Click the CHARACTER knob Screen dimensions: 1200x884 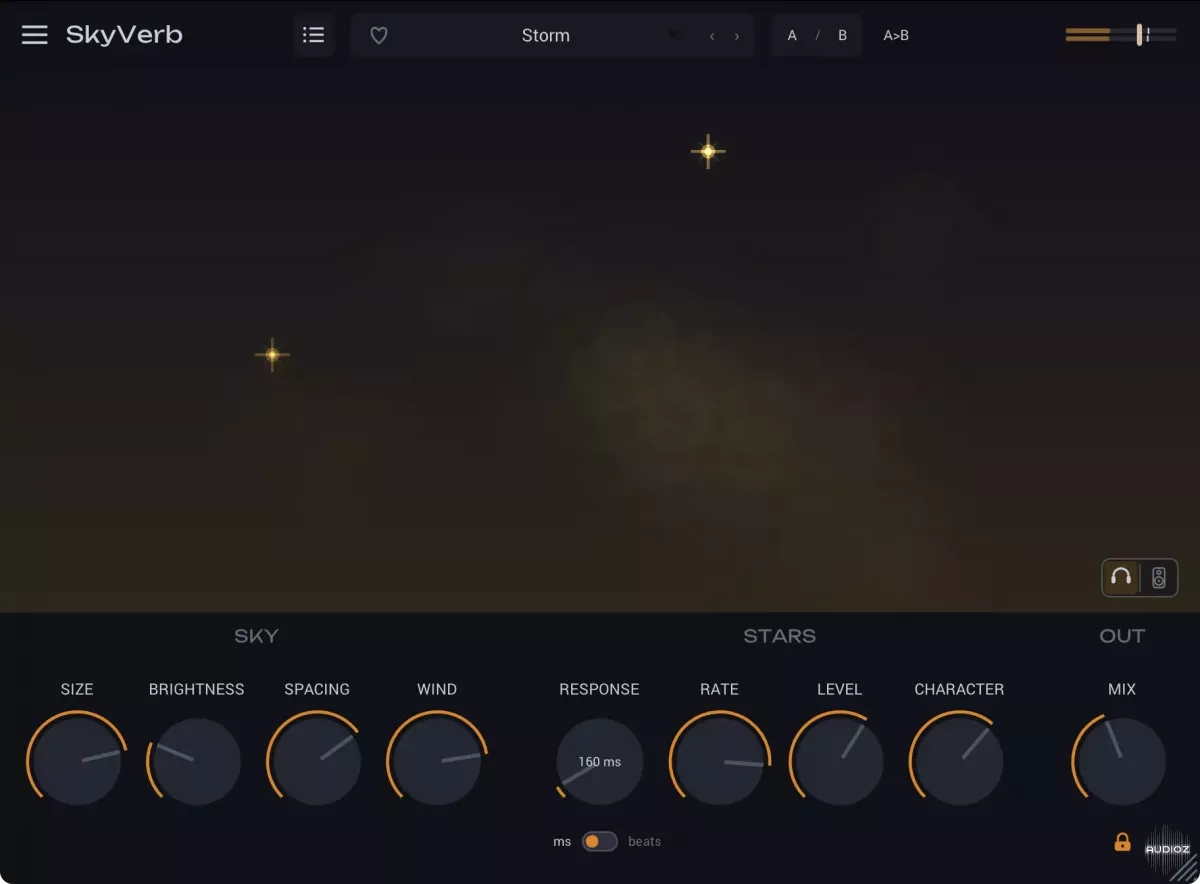coord(960,761)
